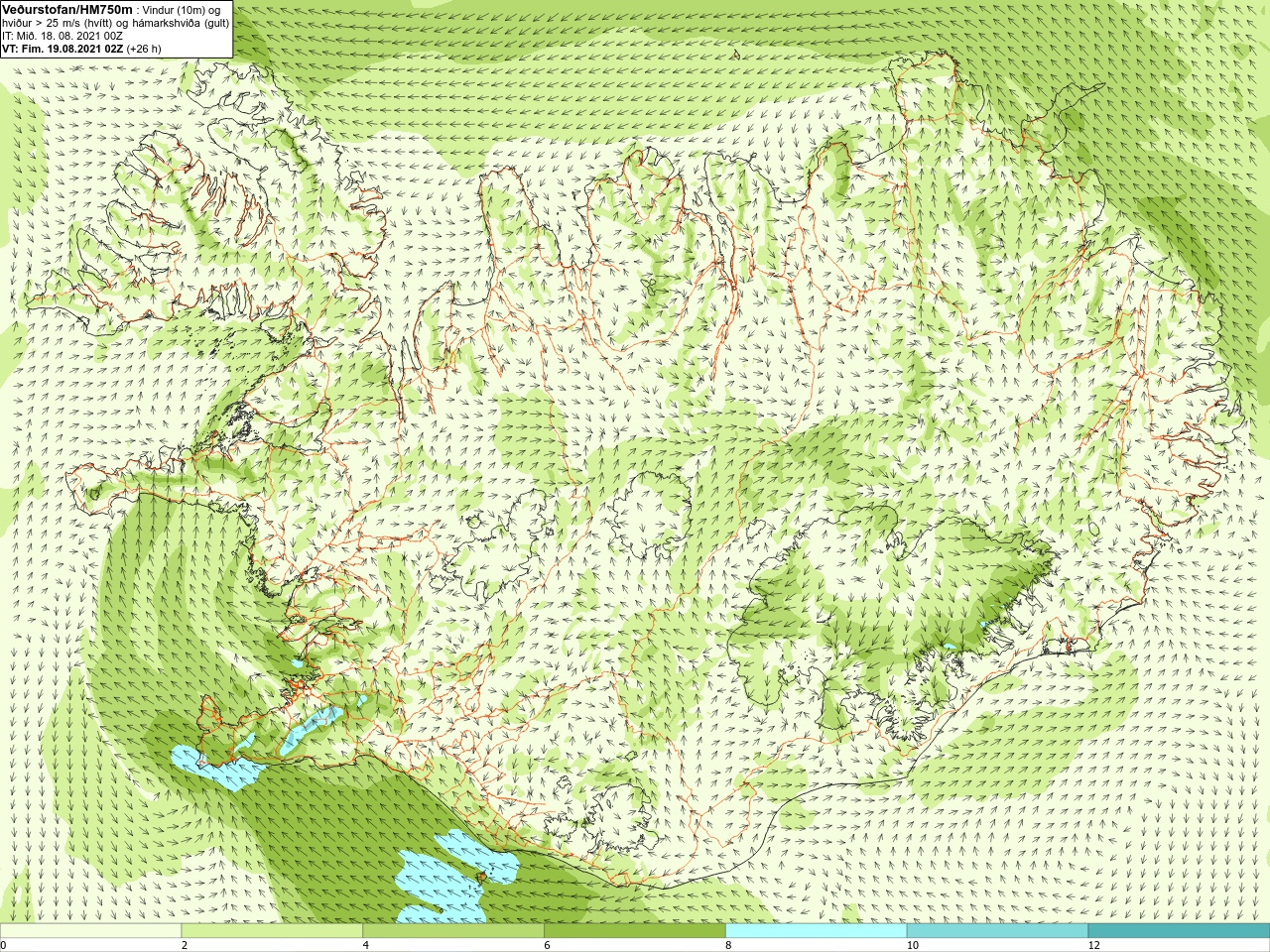Click the '2' tick label on the color scale
Viewport: 1270px width, 952px height.
point(185,945)
